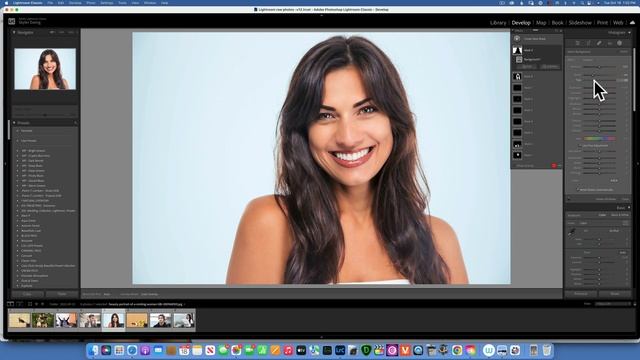Pick the White Balance eyedropper in the Basic panel
Screen dimensions: 640x360
(x=571, y=232)
